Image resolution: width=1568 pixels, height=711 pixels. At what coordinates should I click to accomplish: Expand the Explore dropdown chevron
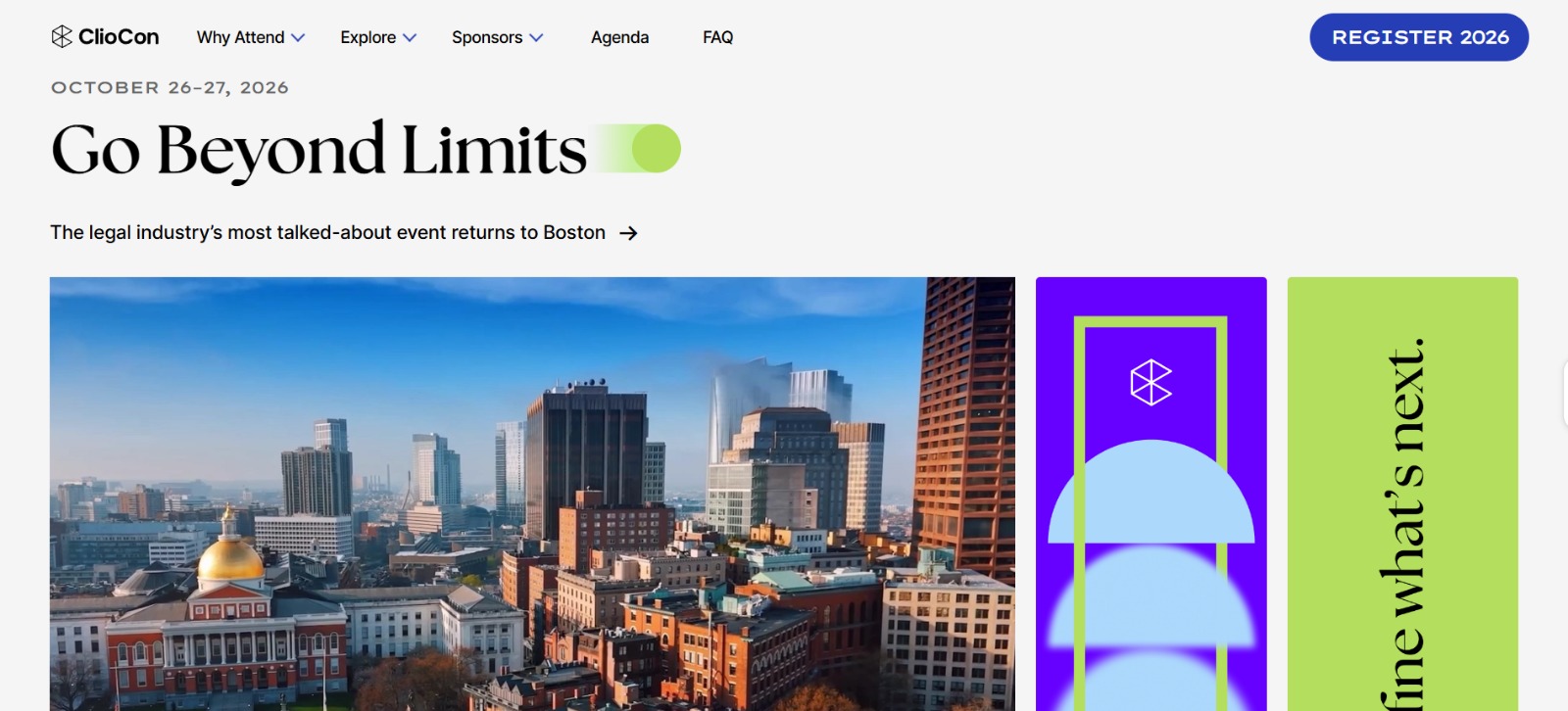410,38
